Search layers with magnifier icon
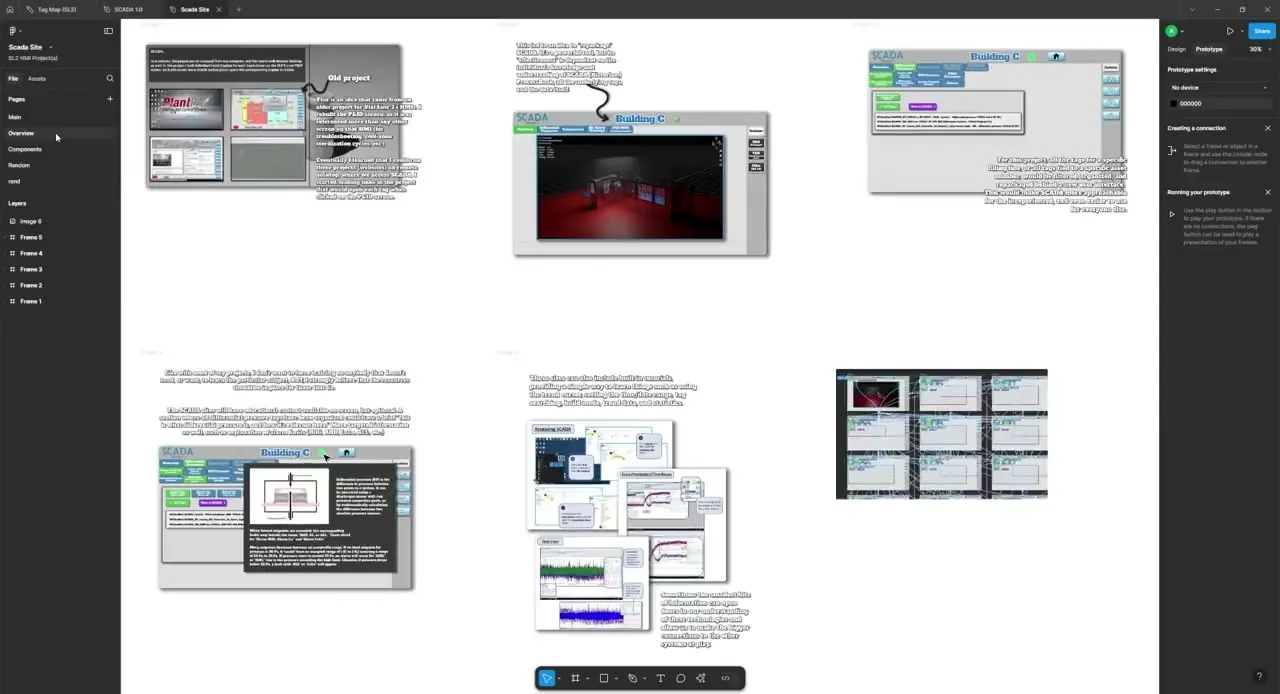1280x694 pixels. (110, 78)
